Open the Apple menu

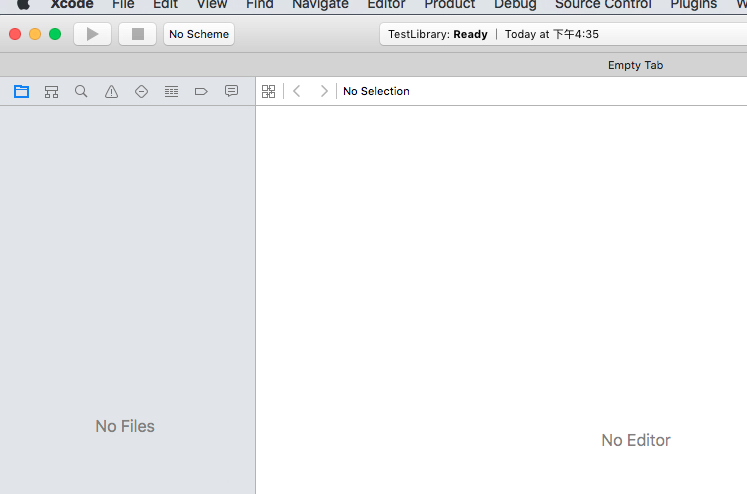(x=23, y=5)
